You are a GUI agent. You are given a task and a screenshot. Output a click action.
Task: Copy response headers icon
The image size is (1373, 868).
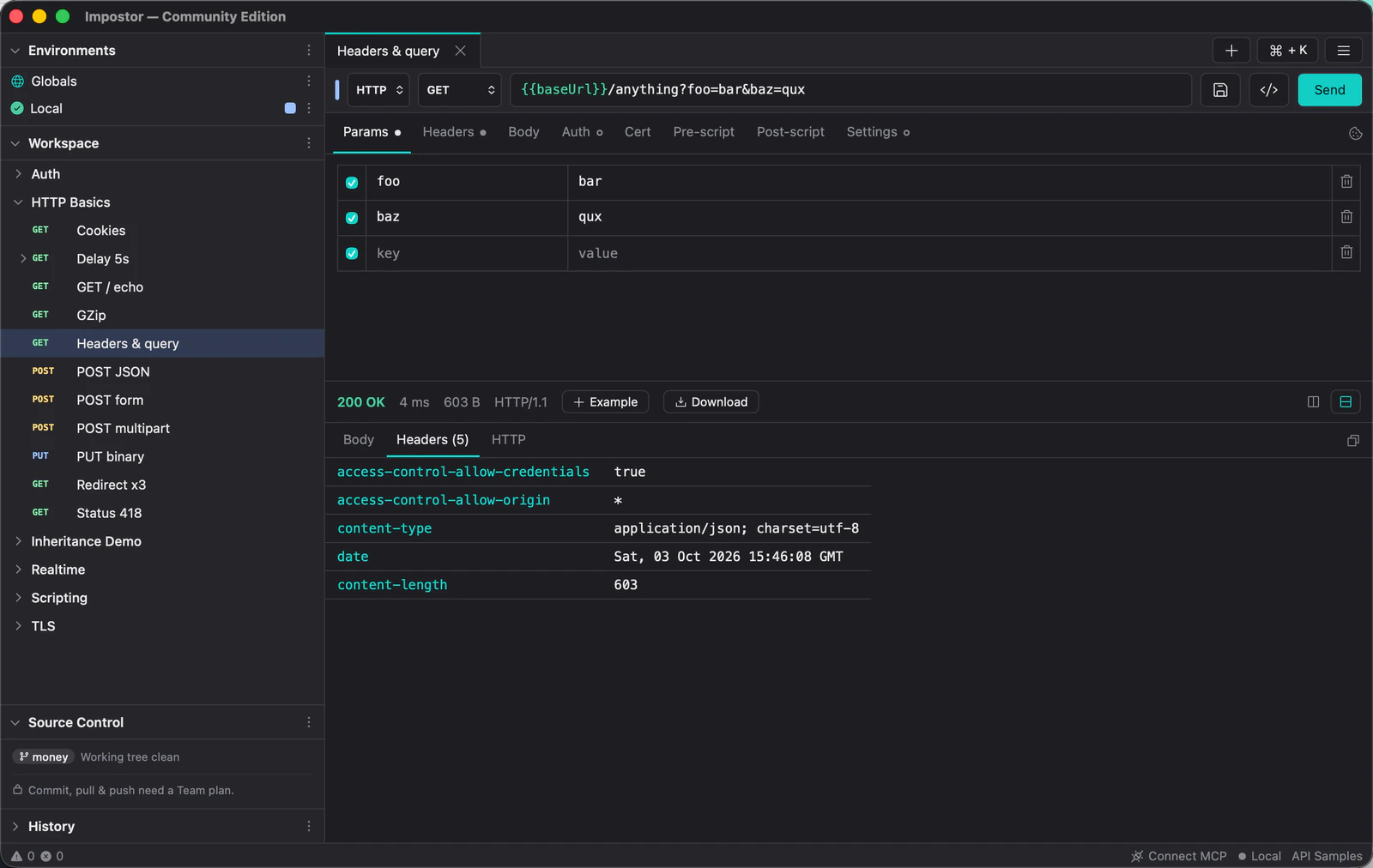click(1353, 441)
